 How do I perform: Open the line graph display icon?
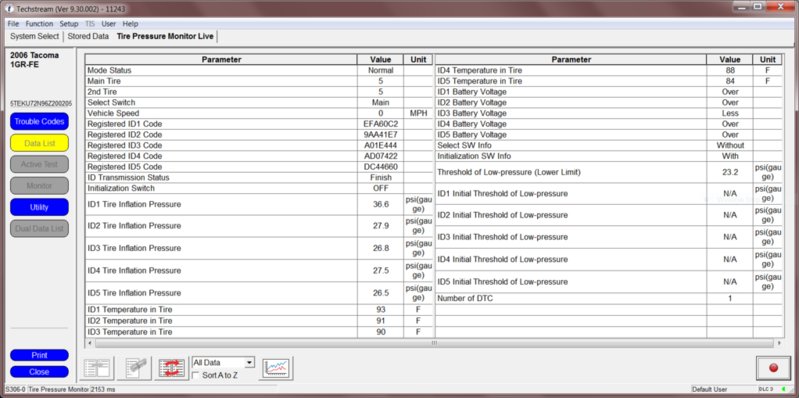276,368
